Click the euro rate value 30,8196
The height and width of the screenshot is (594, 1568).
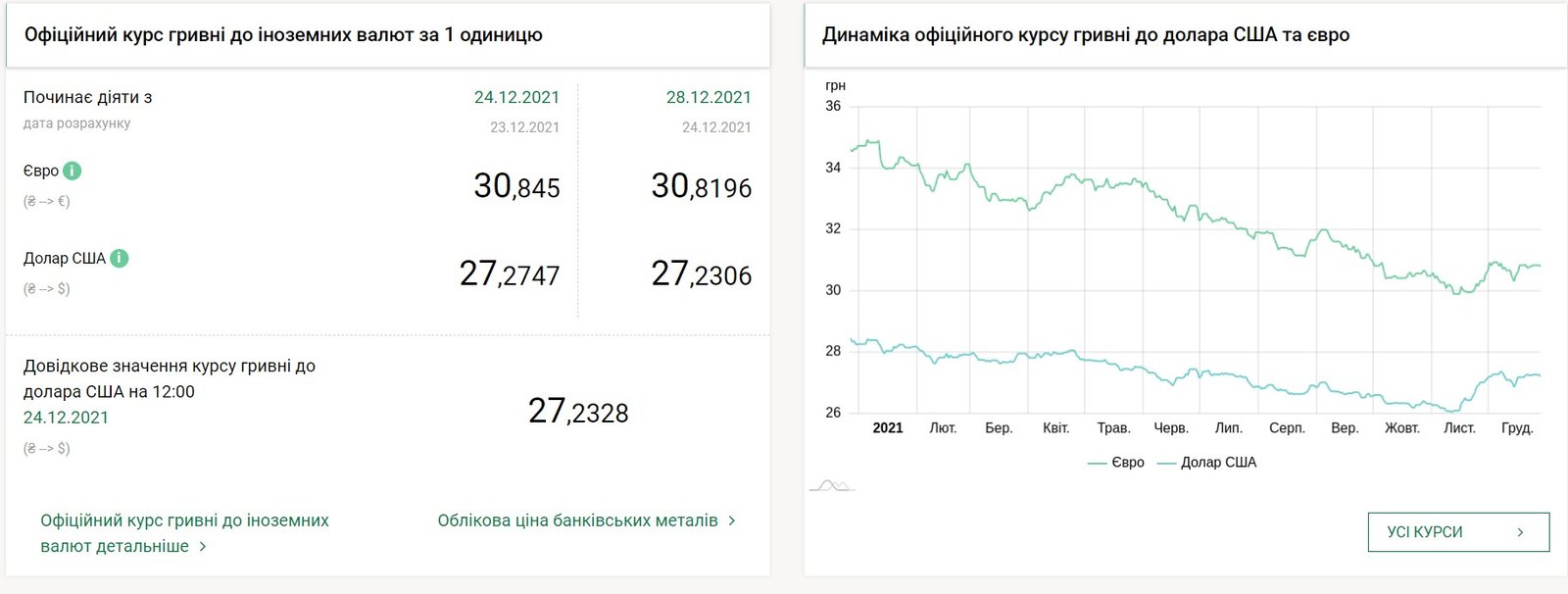(x=702, y=186)
